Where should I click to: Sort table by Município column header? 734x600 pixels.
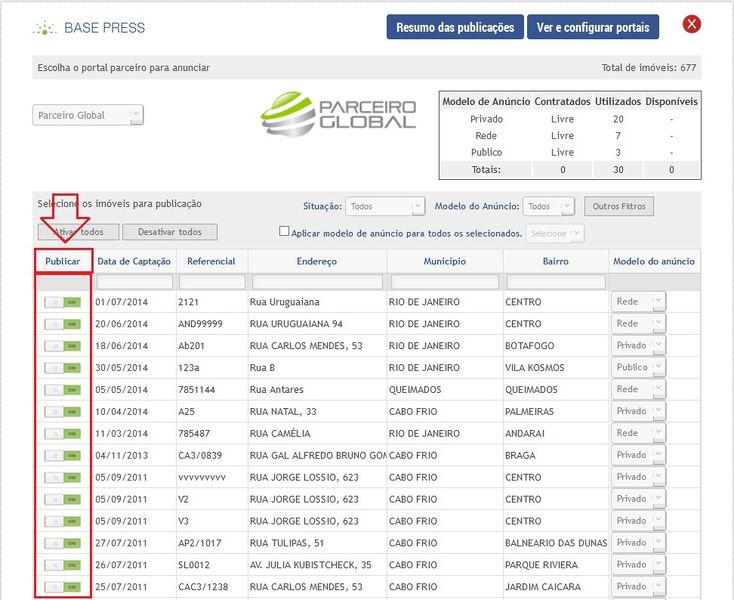point(444,261)
